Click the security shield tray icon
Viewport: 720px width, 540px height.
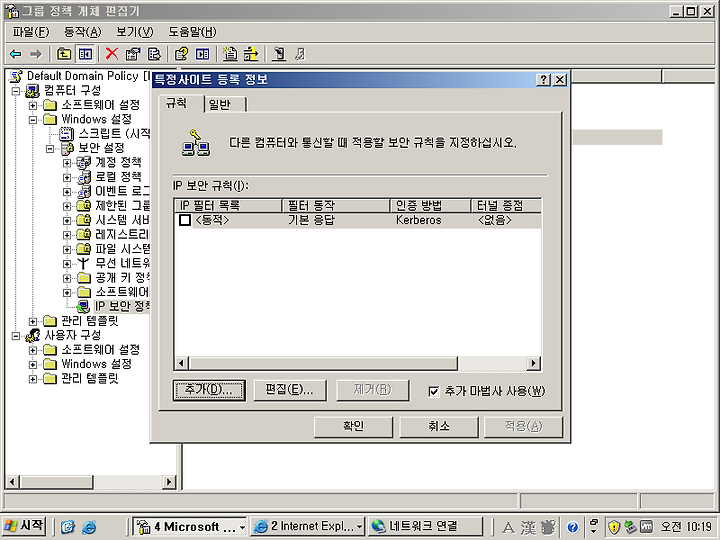click(x=614, y=527)
